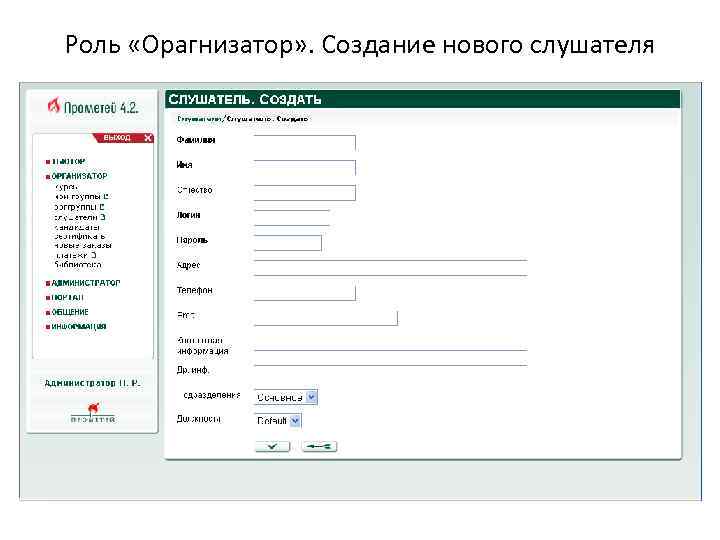The width and height of the screenshot is (720, 540).
Task: Click the Прометей 4.2 flame logo
Action: (93, 107)
